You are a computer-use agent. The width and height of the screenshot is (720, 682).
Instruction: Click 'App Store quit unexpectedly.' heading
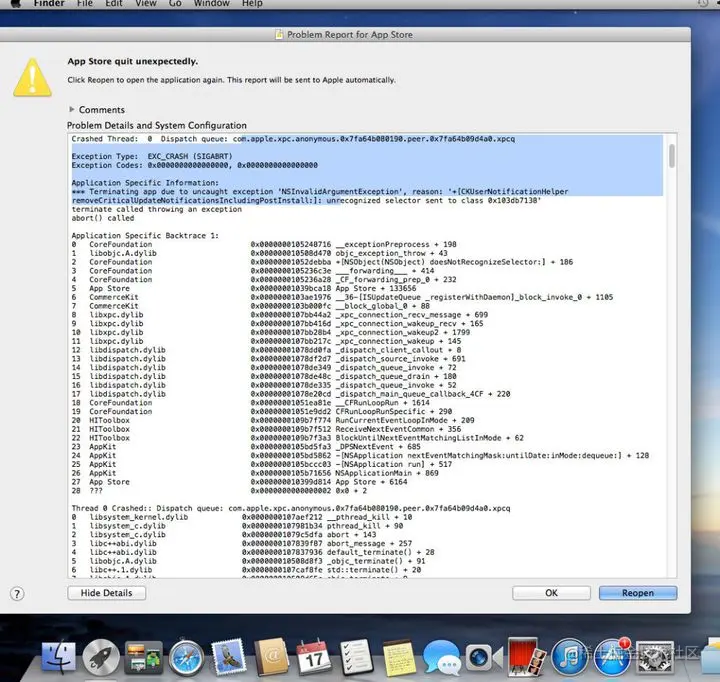(x=133, y=61)
